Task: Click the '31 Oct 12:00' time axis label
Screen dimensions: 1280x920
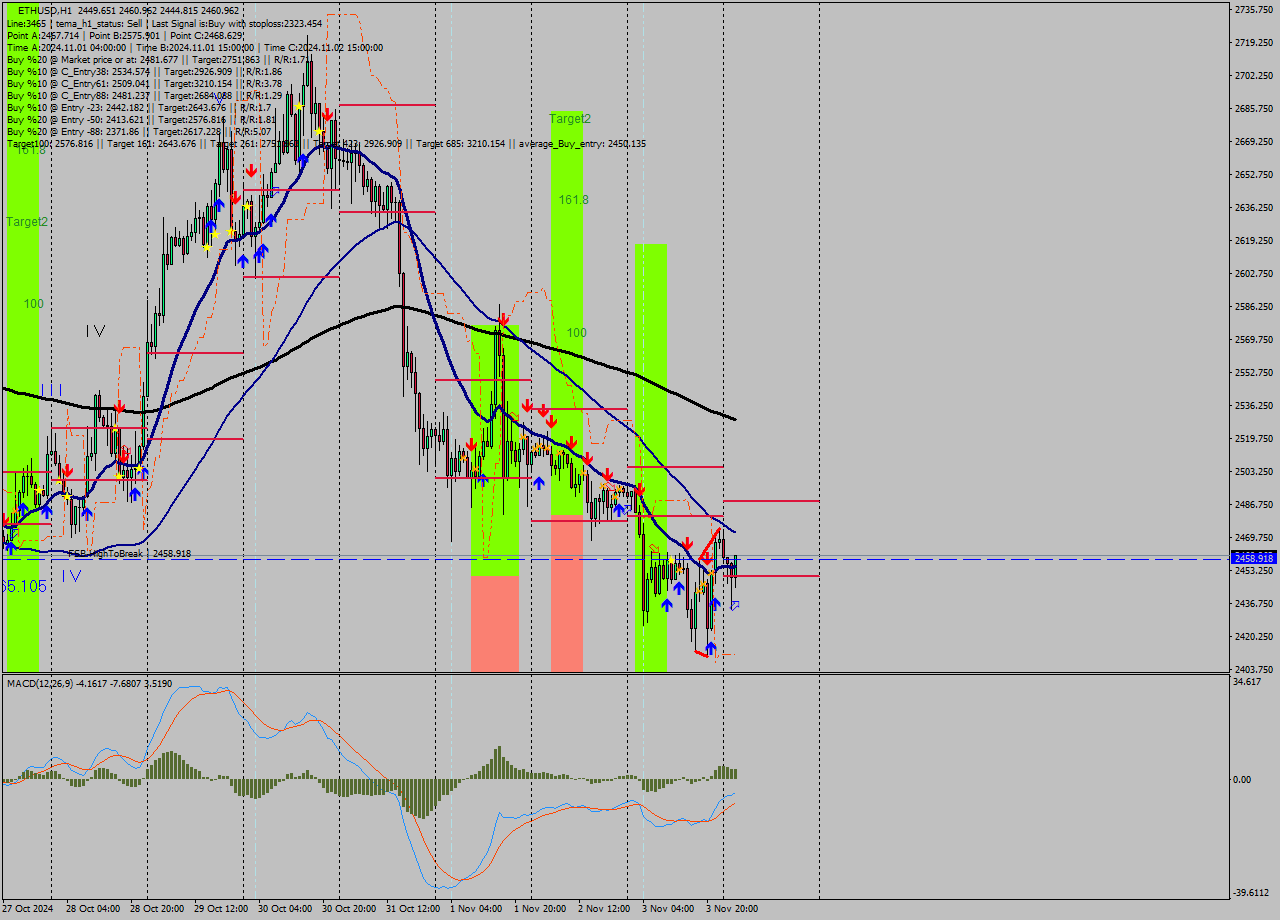Action: [x=413, y=909]
